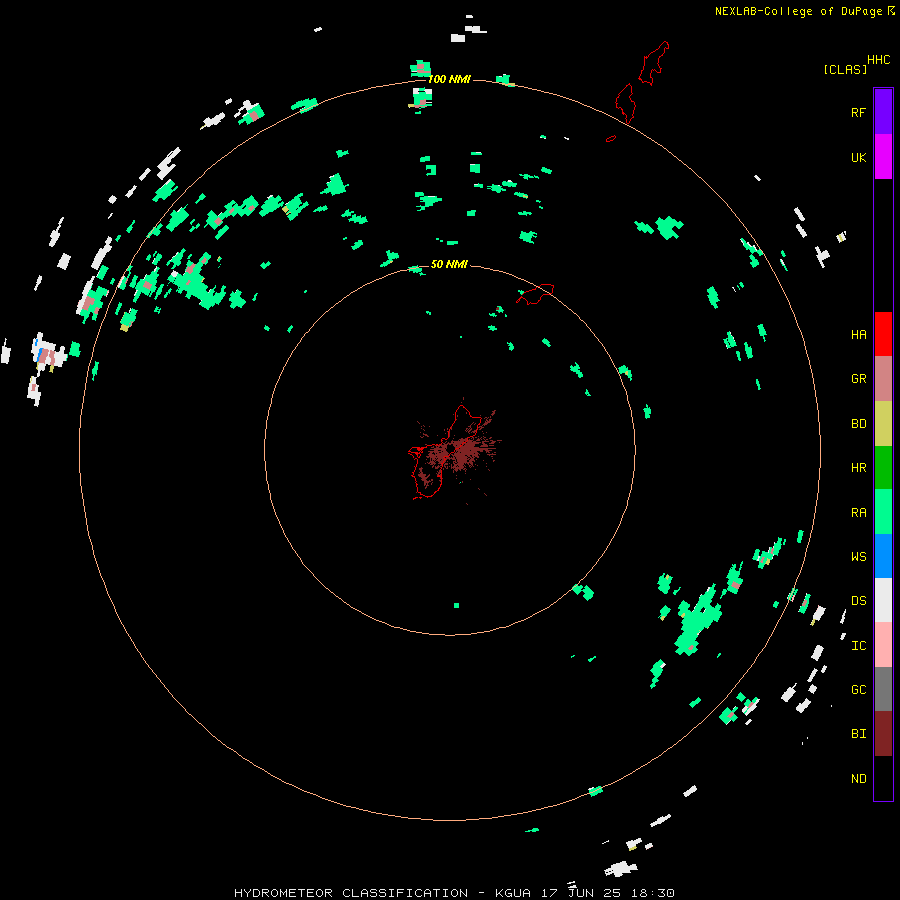Click the [CLAS] units label
Image resolution: width=900 pixels, height=900 pixels.
[x=845, y=69]
